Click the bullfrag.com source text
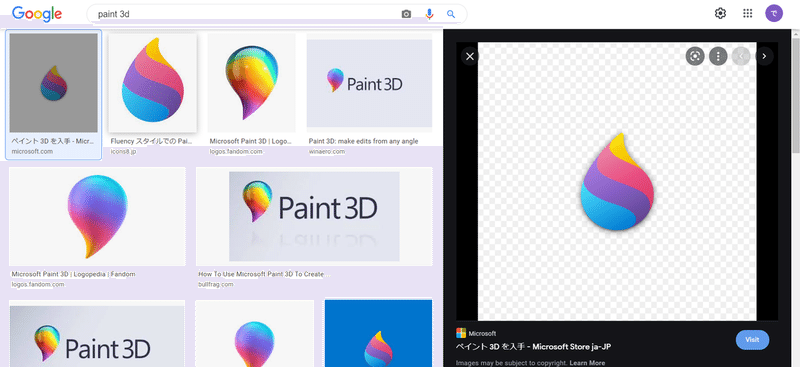The width and height of the screenshot is (800, 367). tap(215, 284)
